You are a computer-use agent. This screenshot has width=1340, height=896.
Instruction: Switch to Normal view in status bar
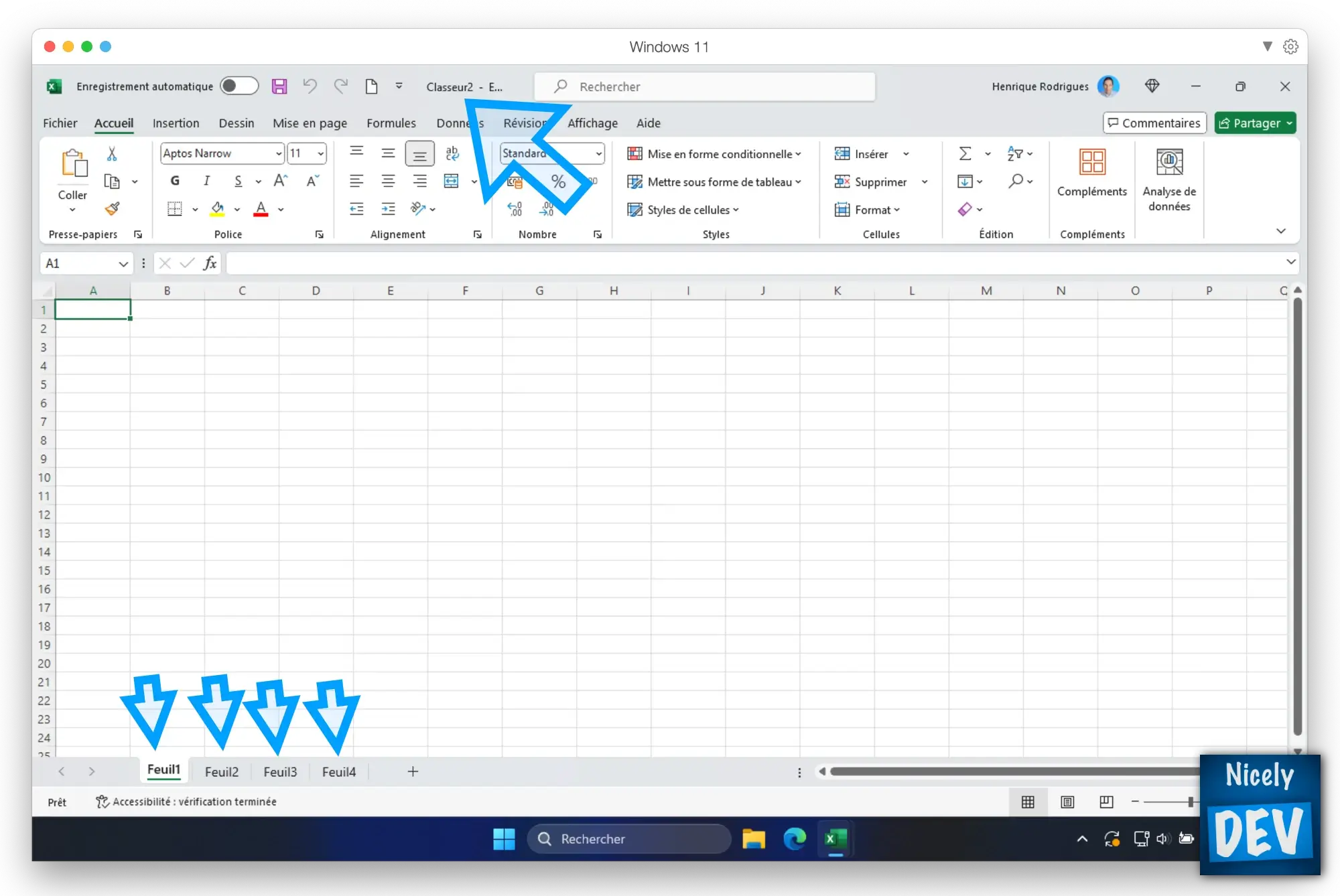[1028, 802]
